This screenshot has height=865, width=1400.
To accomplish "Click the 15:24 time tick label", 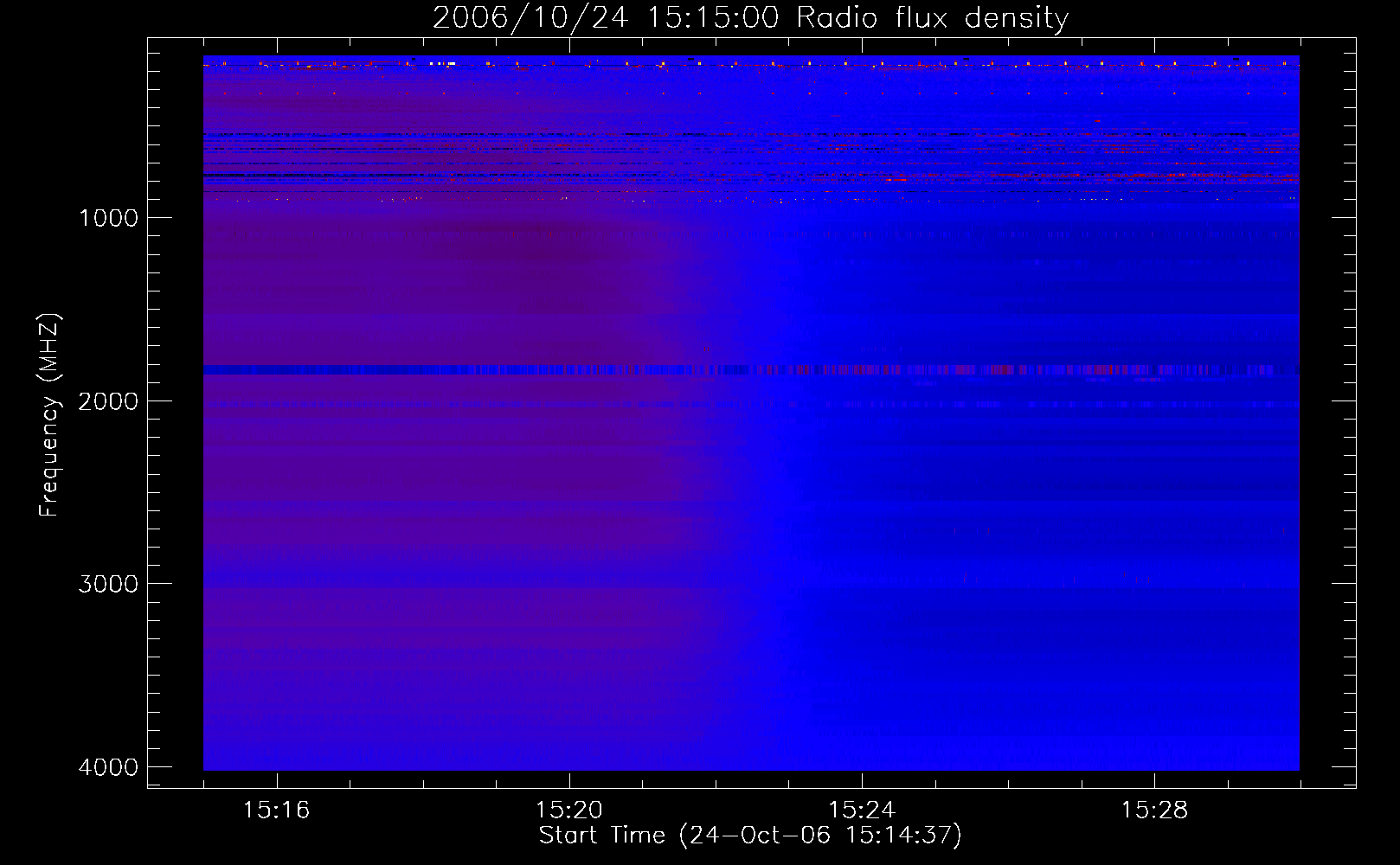I will 862,811.
